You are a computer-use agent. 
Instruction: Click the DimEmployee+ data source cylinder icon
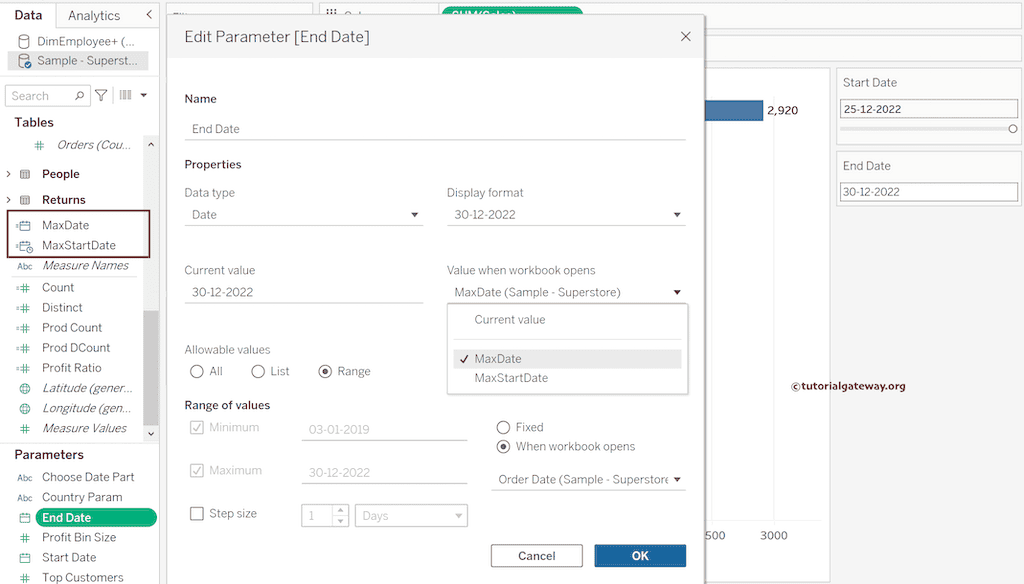click(x=25, y=42)
